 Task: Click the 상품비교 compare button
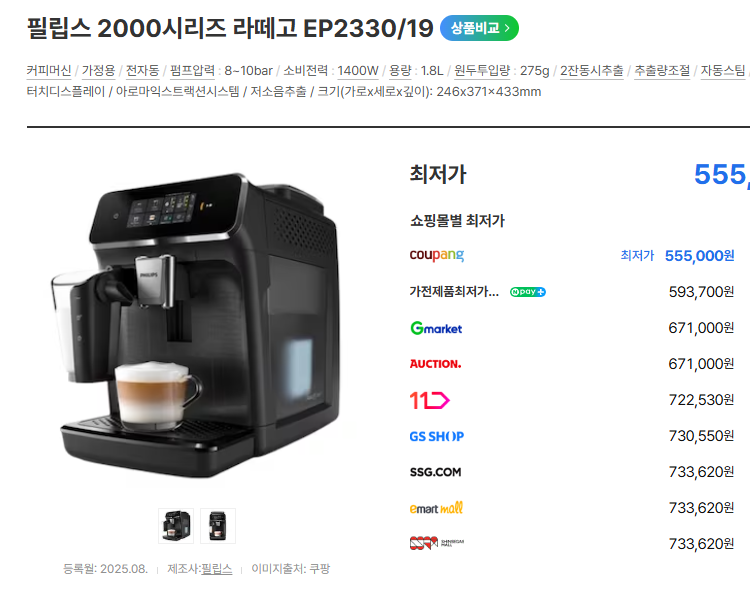point(479,28)
